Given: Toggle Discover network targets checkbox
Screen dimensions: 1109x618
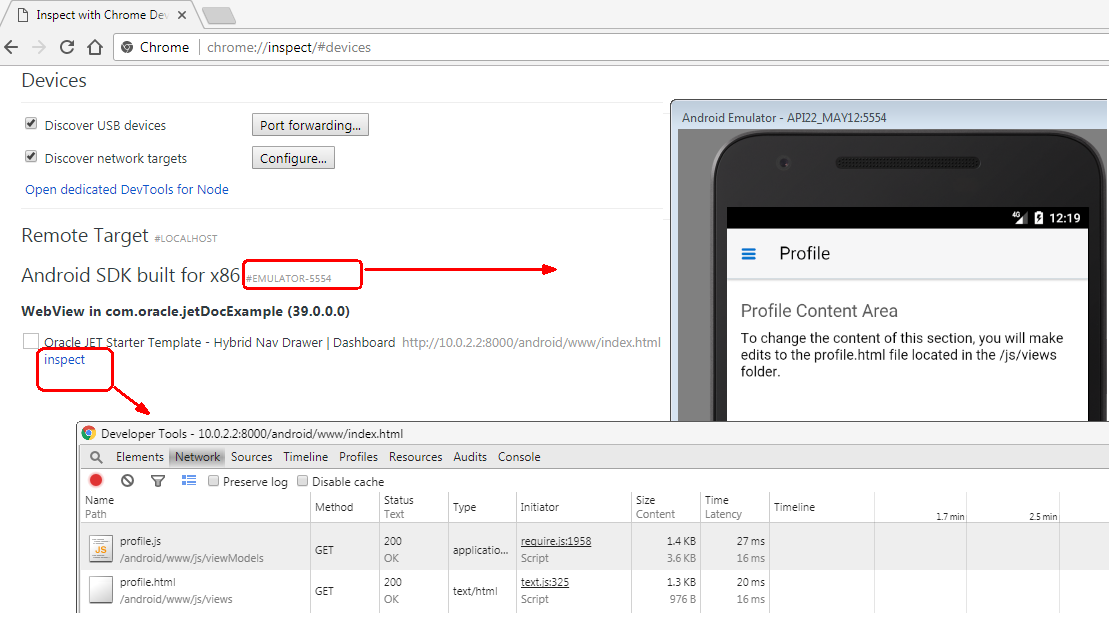Looking at the screenshot, I should (x=31, y=157).
